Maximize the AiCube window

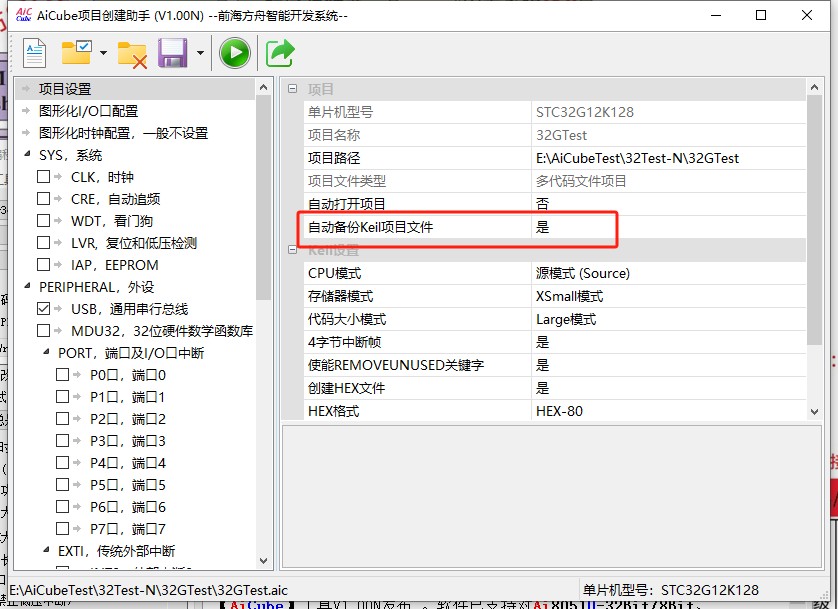(x=761, y=15)
